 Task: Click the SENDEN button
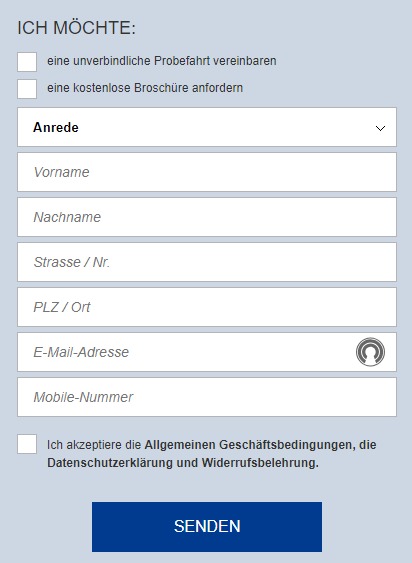[207, 527]
